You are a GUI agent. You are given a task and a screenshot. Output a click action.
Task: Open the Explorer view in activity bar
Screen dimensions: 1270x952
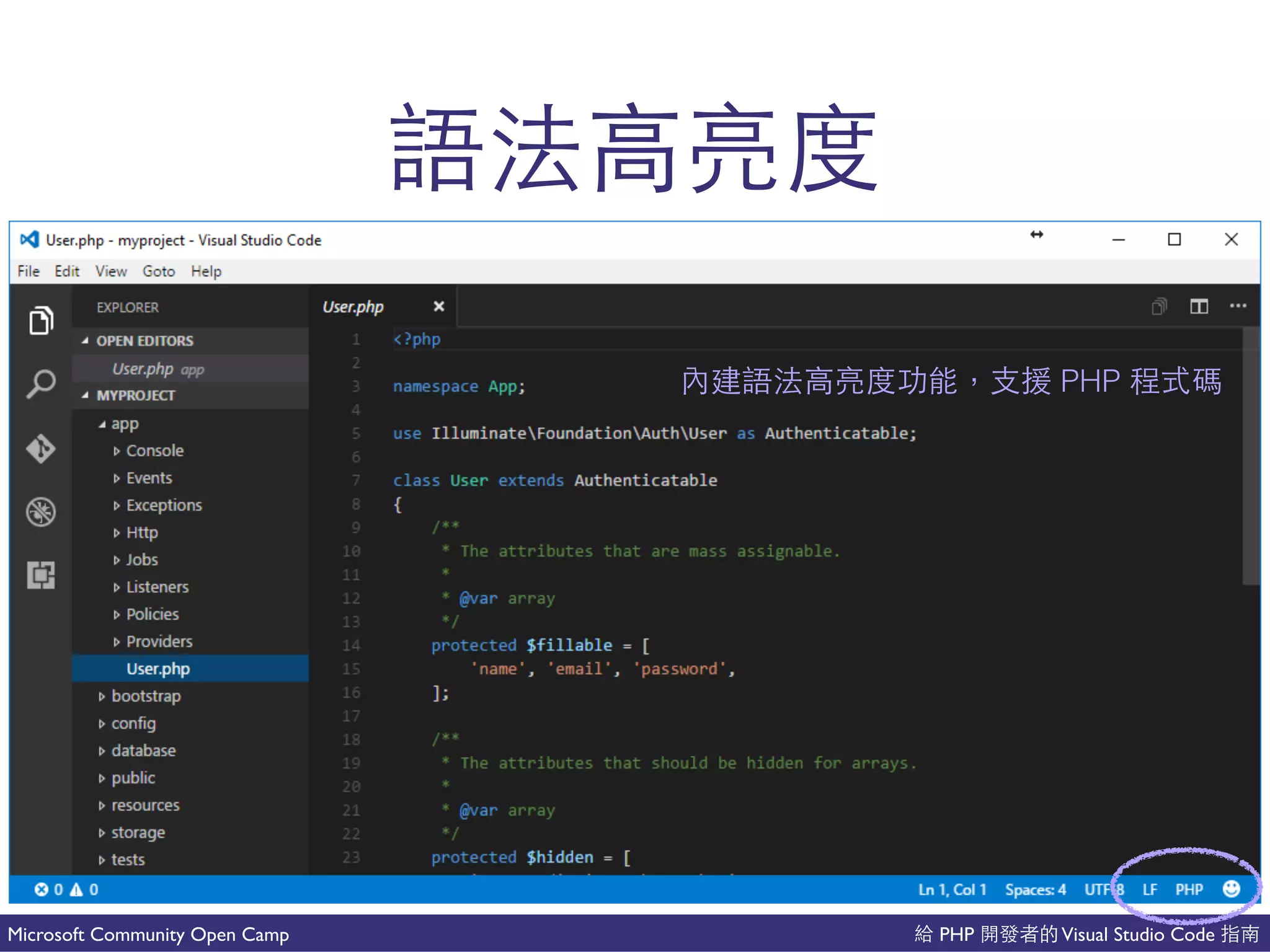click(41, 320)
